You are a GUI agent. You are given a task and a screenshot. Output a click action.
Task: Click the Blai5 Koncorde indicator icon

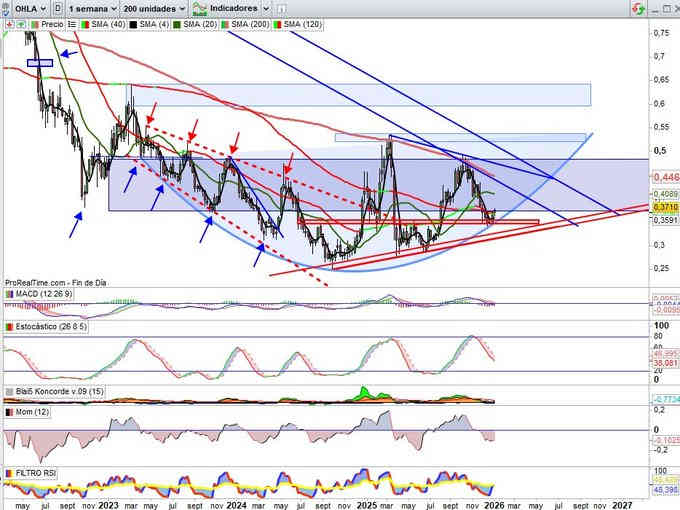[8, 392]
